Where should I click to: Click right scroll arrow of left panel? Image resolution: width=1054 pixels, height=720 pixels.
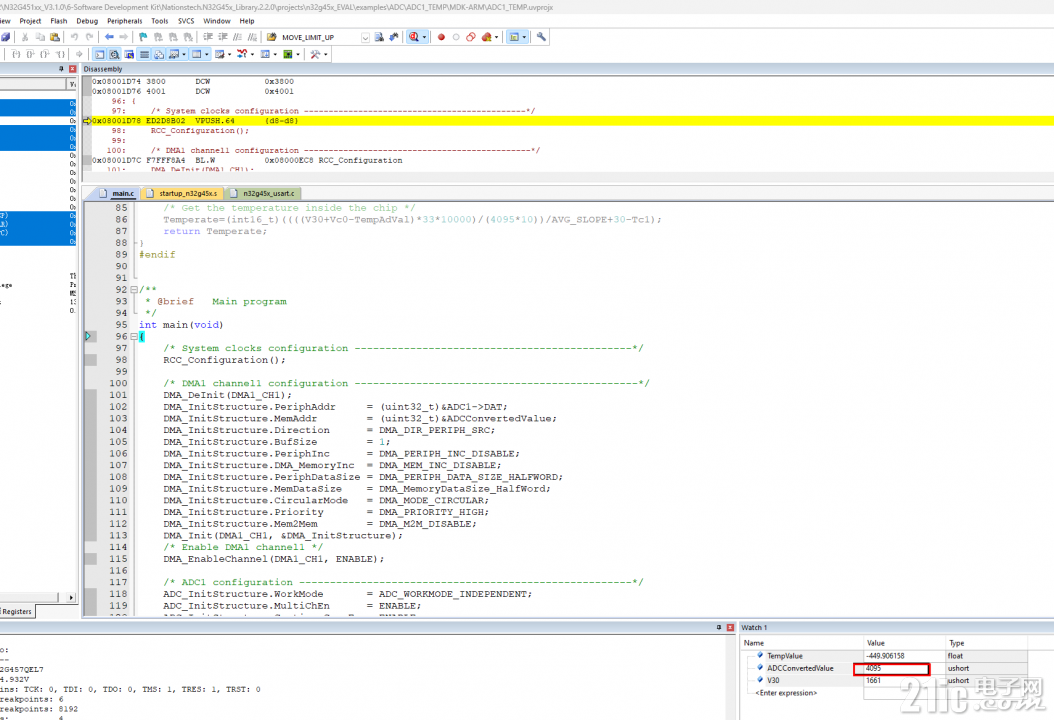71,598
